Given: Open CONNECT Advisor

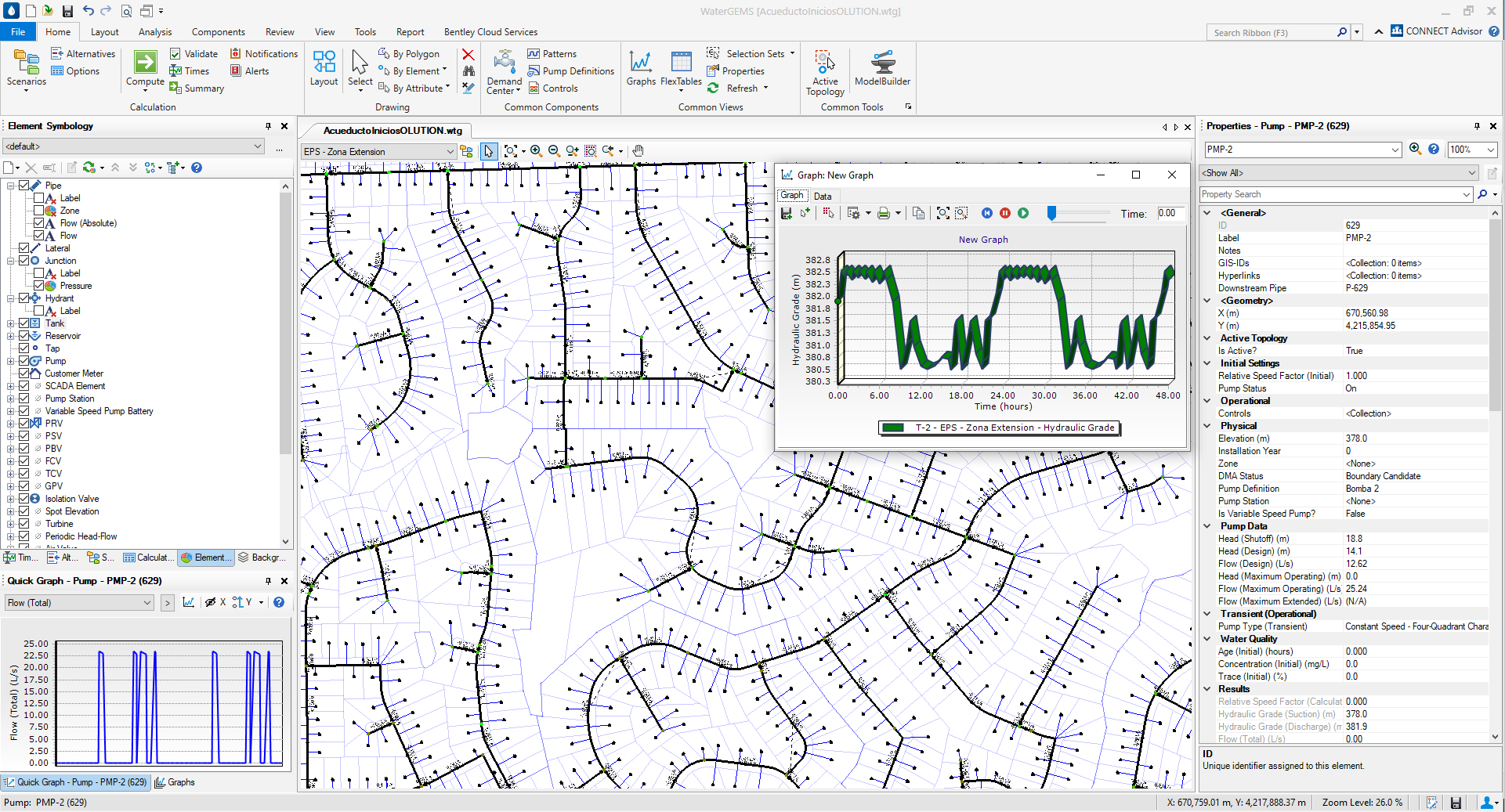Looking at the screenshot, I should tap(1436, 31).
